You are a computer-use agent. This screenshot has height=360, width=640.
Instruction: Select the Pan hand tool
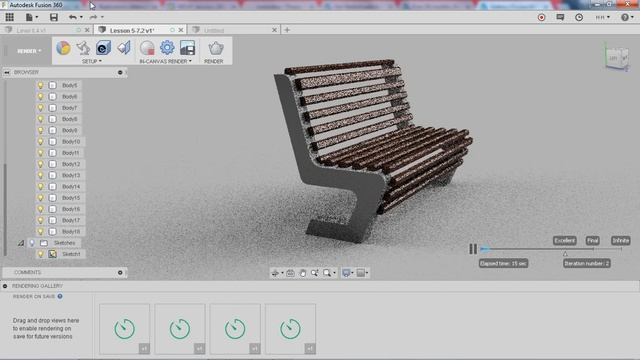click(302, 273)
